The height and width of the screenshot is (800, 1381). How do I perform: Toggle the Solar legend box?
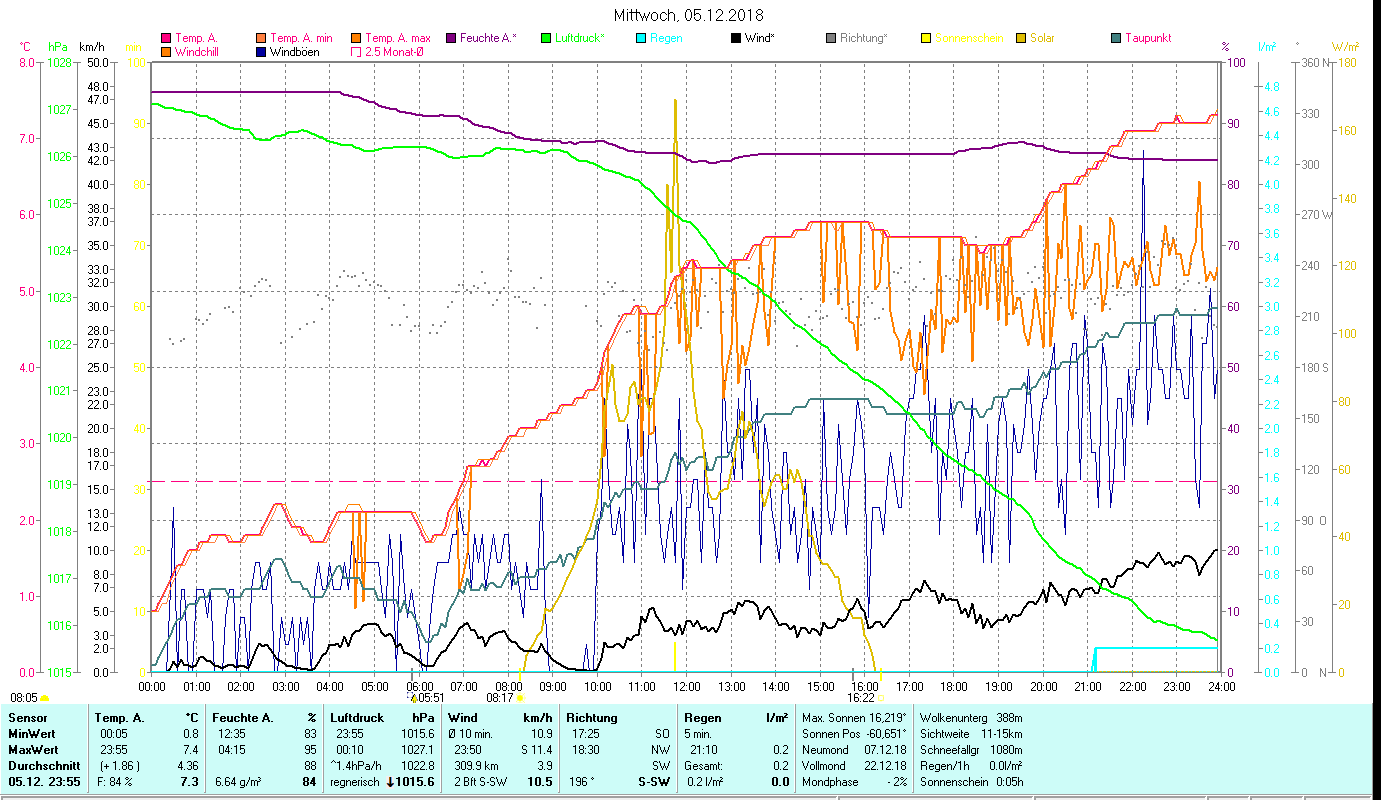point(1021,38)
